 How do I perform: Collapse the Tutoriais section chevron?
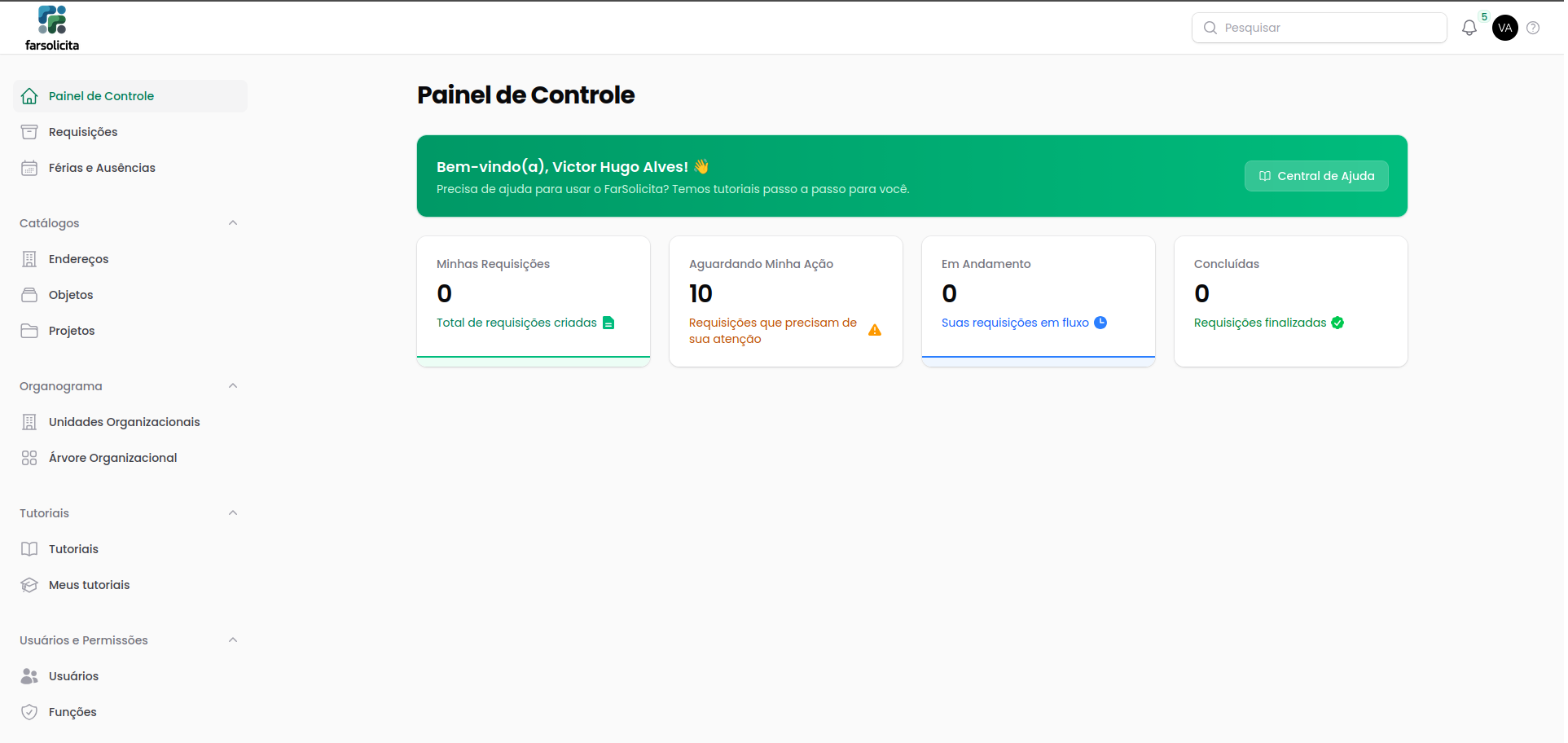233,513
